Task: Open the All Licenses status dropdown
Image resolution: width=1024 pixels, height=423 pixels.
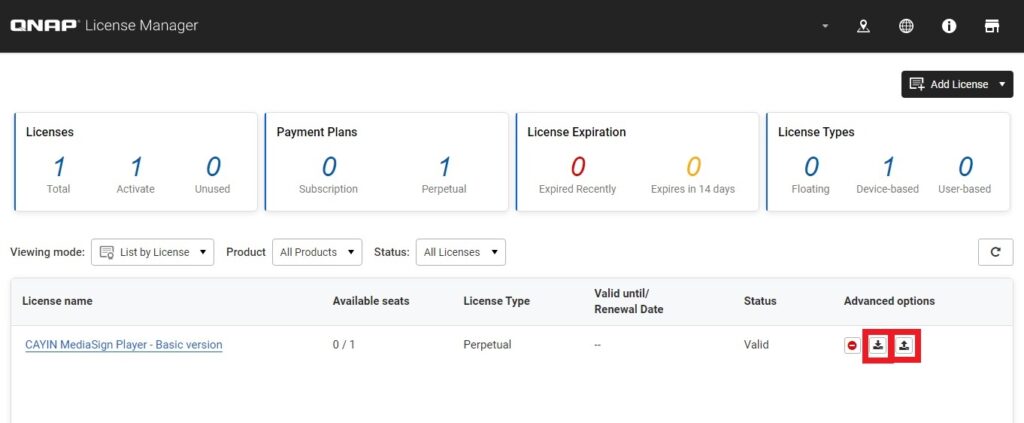Action: pyautogui.click(x=460, y=252)
